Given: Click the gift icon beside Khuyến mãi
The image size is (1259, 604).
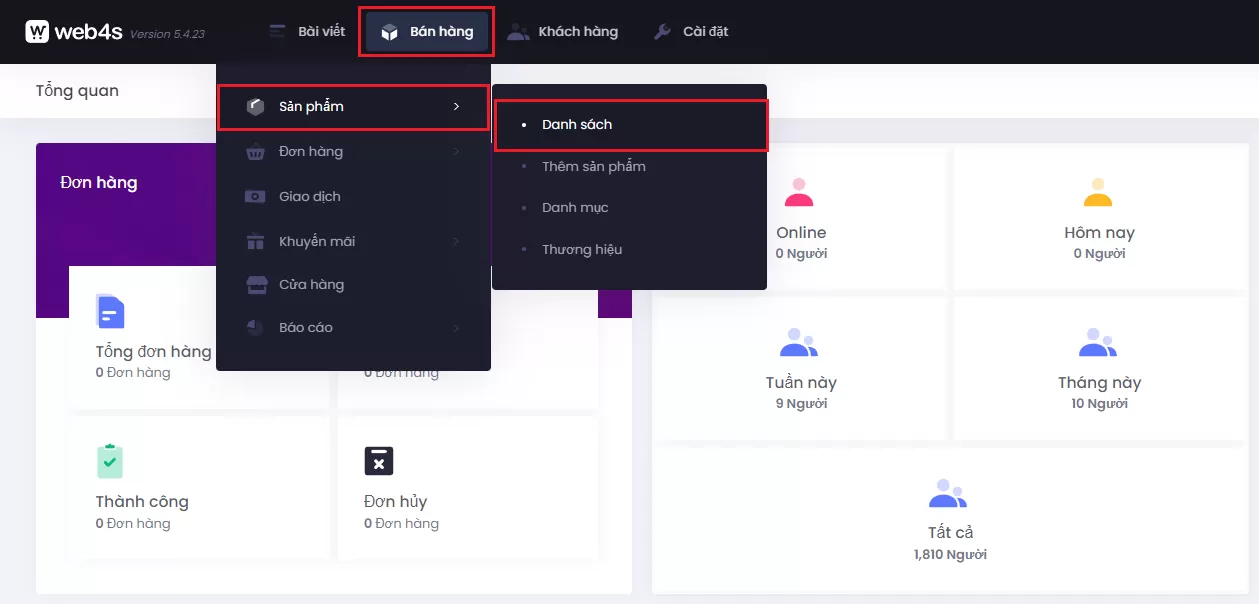Looking at the screenshot, I should pyautogui.click(x=256, y=241).
